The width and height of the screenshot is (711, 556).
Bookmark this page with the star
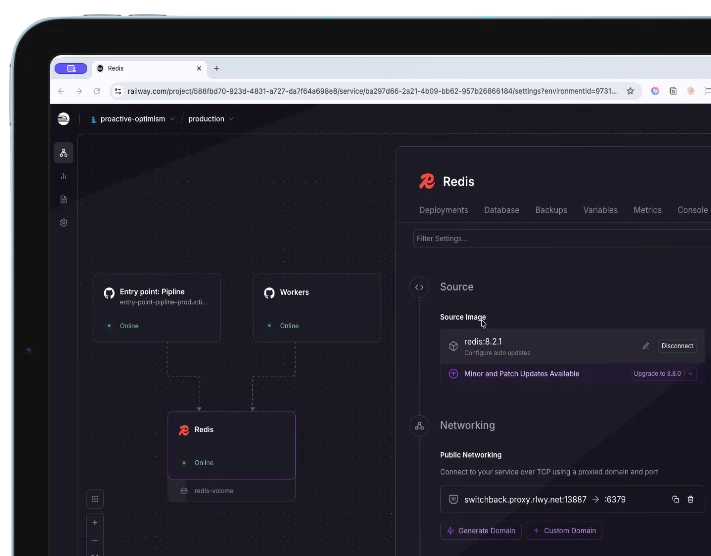tap(630, 91)
